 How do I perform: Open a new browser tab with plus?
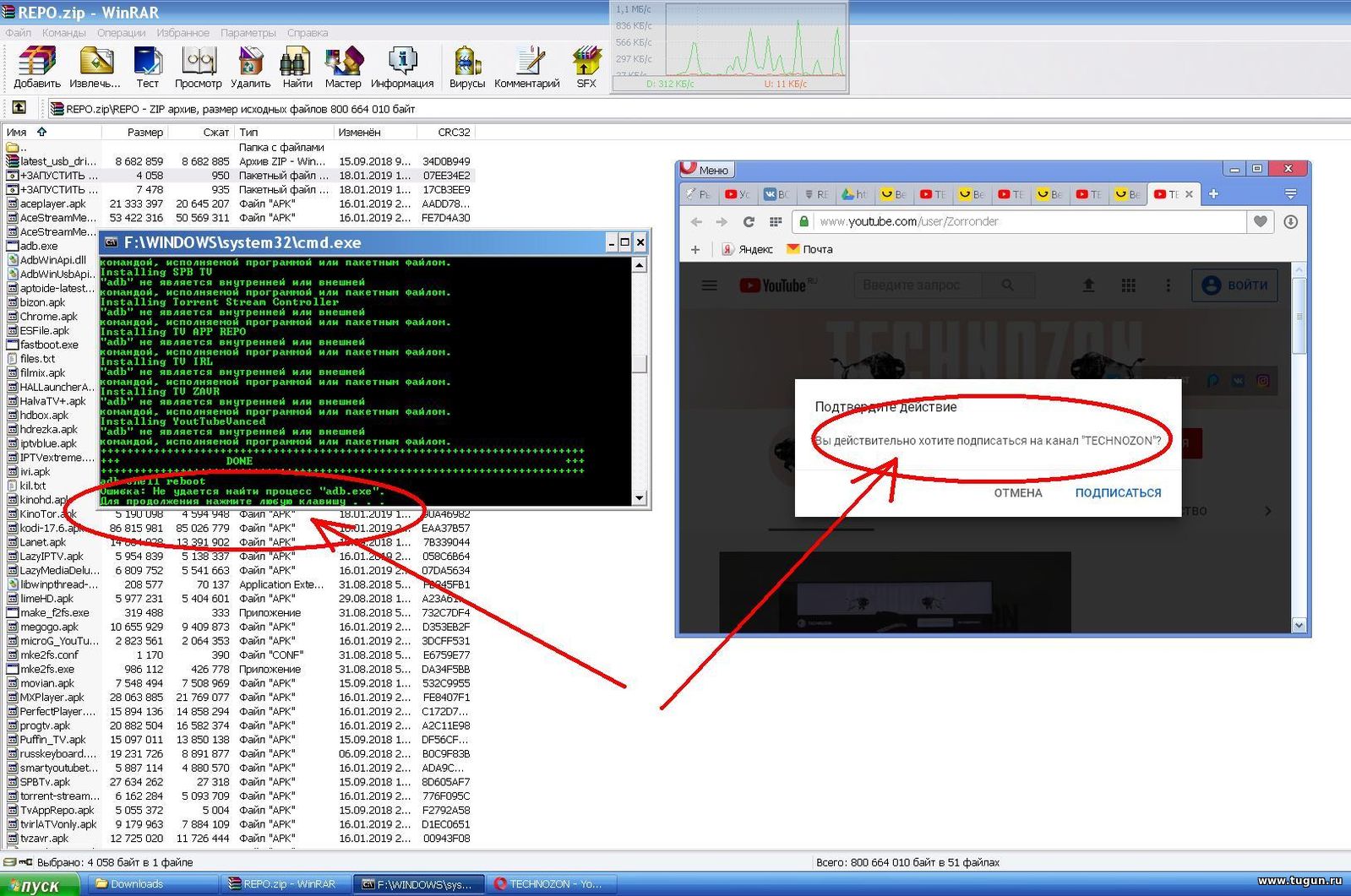click(1213, 194)
